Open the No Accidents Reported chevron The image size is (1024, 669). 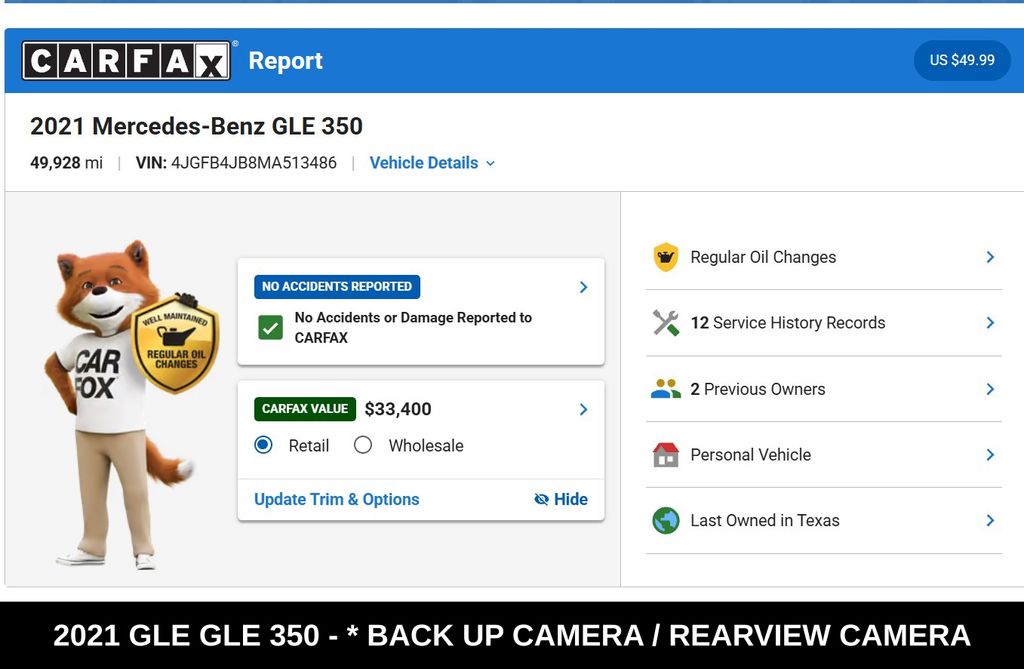tap(584, 287)
